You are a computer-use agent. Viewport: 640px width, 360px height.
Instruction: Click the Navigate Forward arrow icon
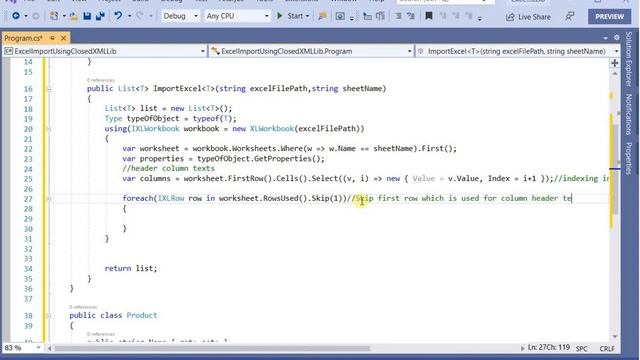pos(36,16)
